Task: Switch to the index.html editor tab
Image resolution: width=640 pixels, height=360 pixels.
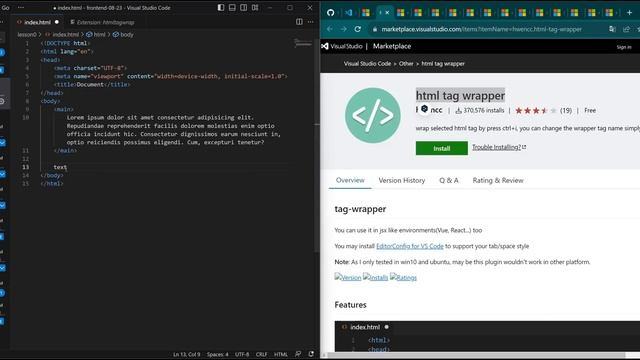Action: click(37, 22)
